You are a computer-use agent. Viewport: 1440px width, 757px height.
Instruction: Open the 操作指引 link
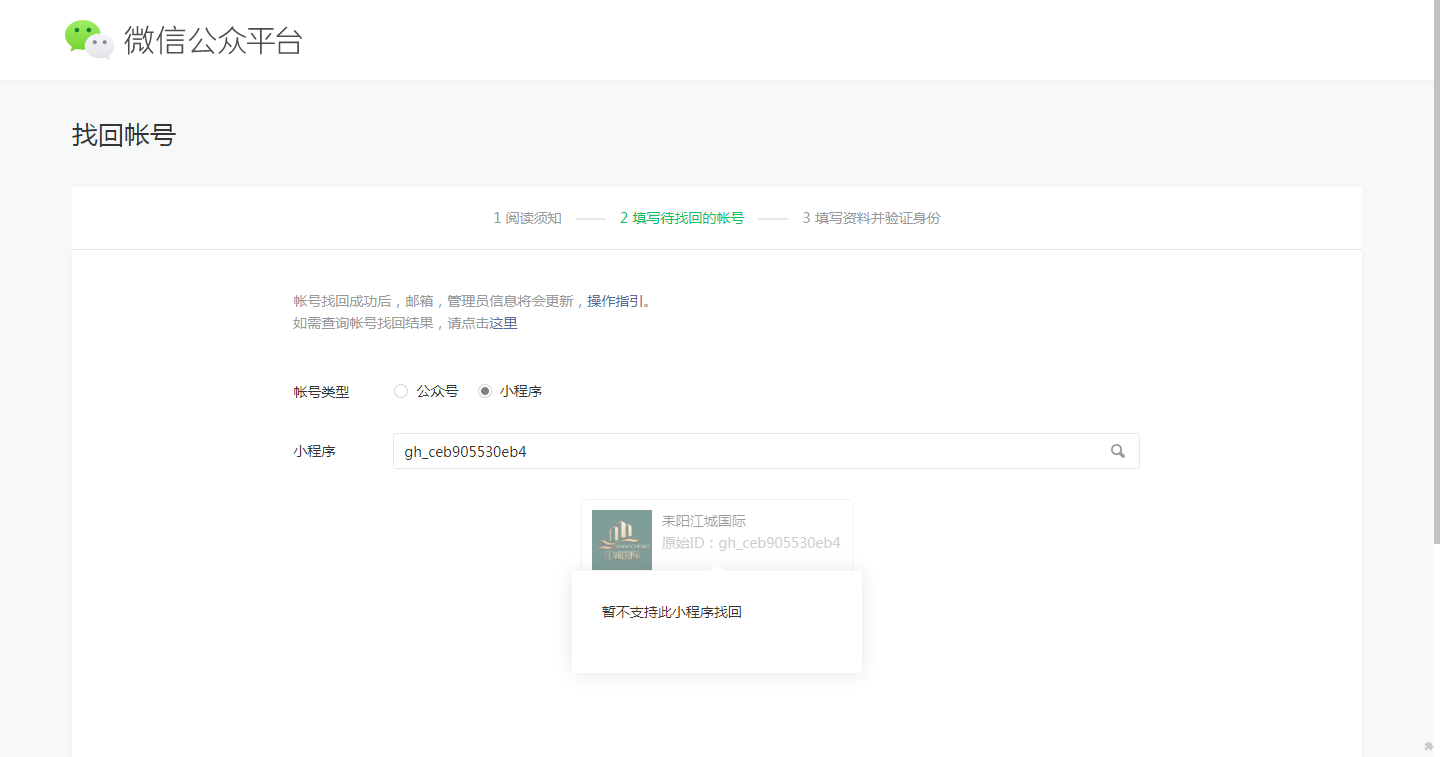[x=615, y=301]
